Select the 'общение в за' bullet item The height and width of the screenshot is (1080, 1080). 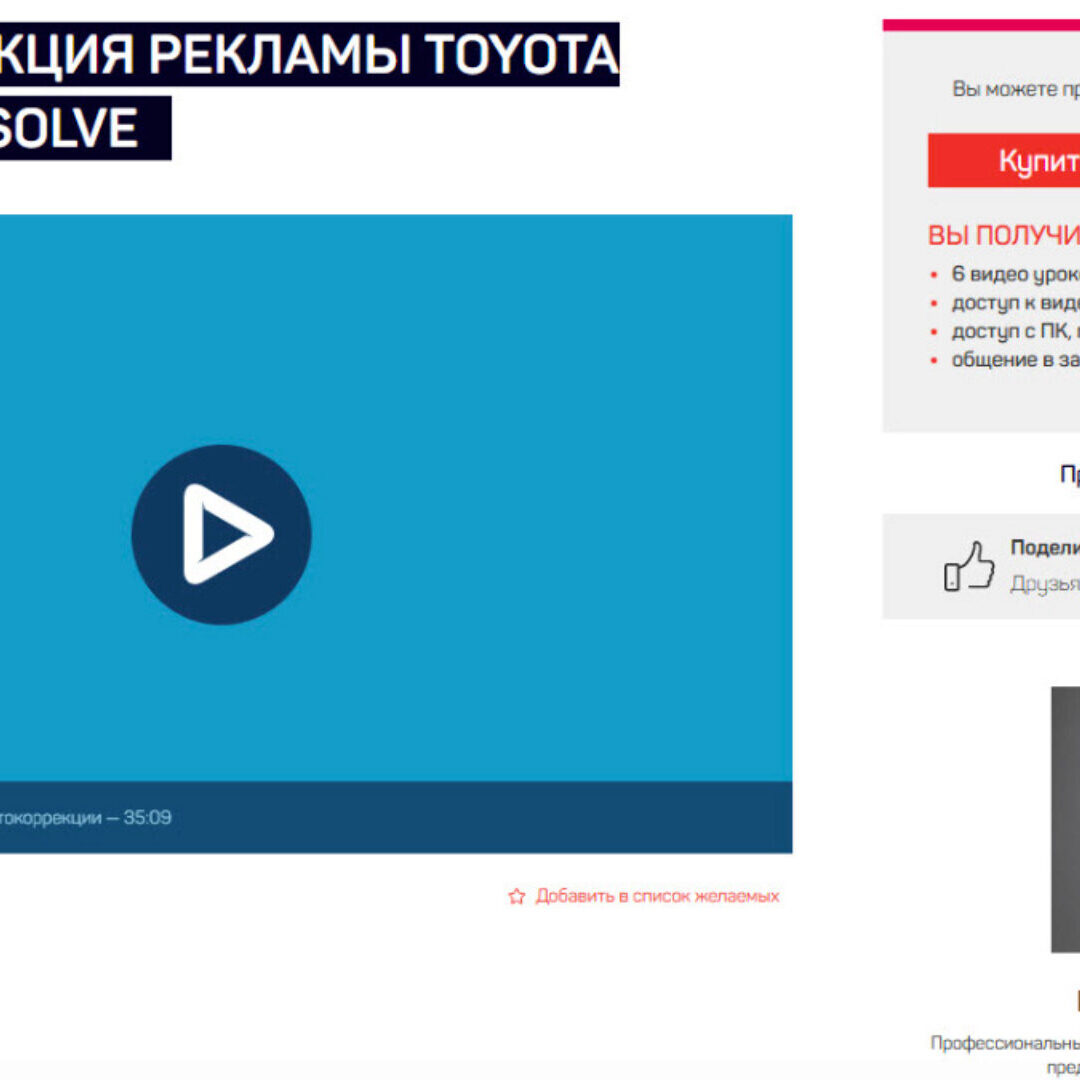[x=1014, y=360]
